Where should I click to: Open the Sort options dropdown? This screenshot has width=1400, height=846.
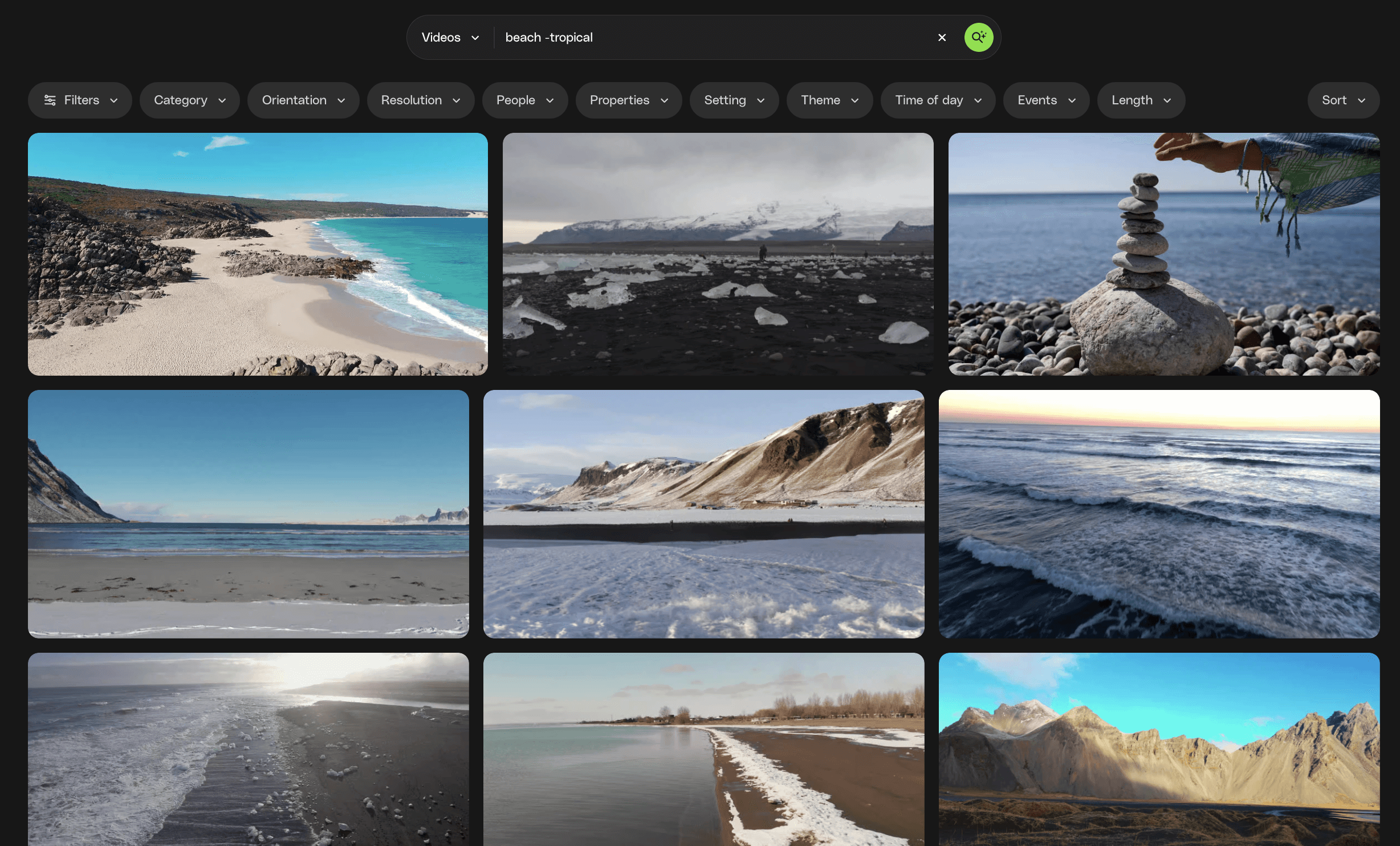click(x=1343, y=100)
